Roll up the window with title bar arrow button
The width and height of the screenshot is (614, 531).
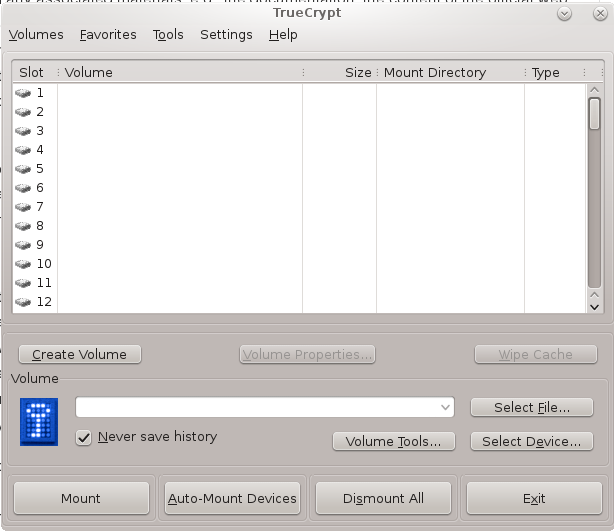564,14
